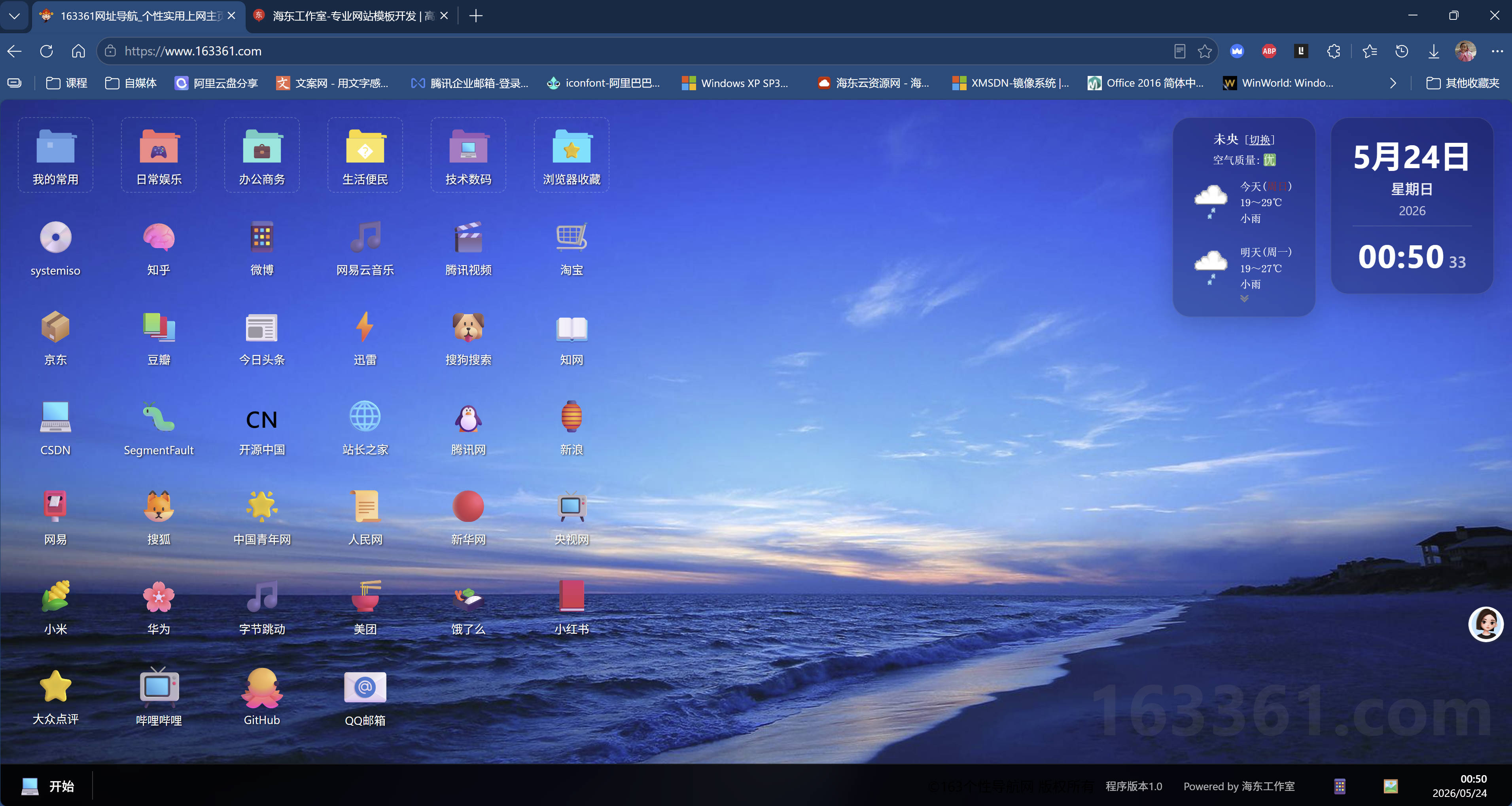
Task: Open the 海东工作室 footer link
Action: pos(1268,786)
